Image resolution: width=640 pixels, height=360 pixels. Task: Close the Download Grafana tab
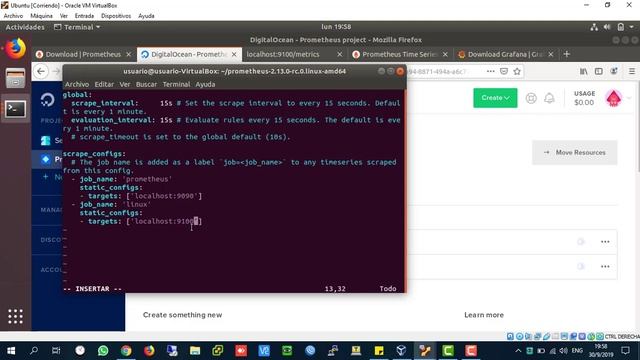pos(551,54)
